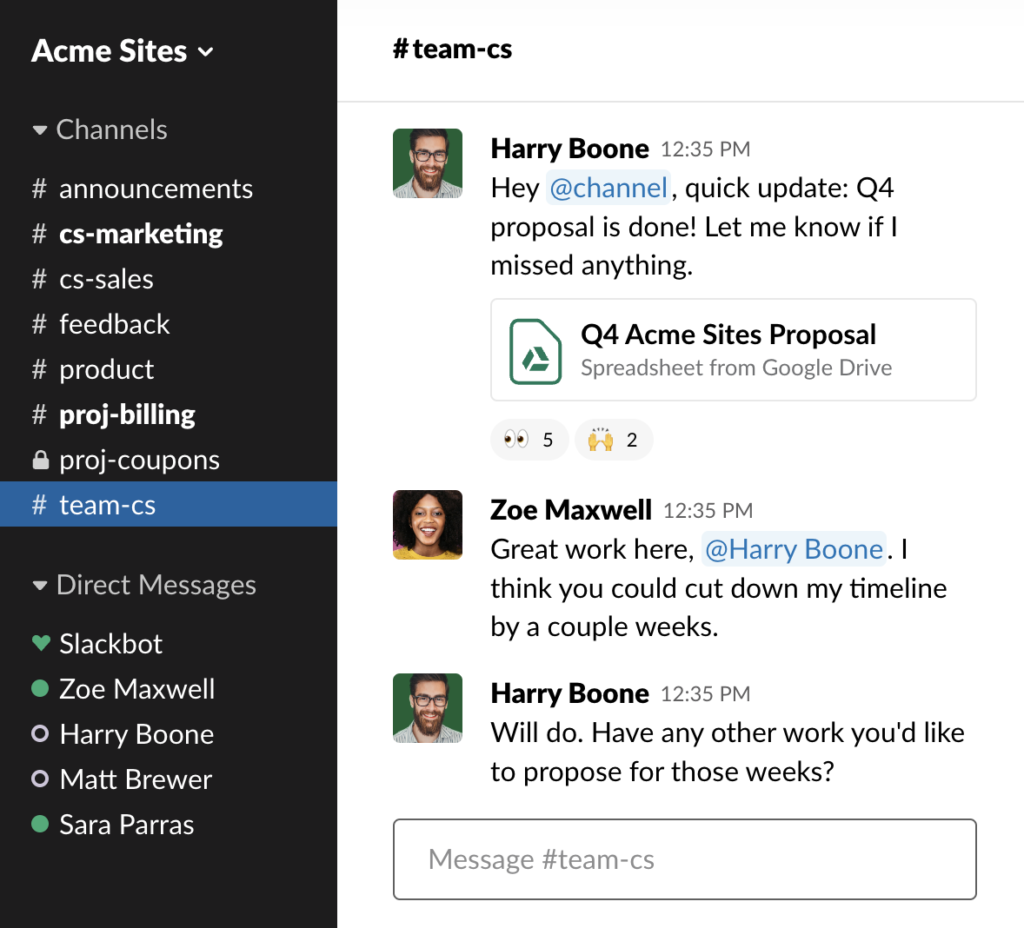Click the @Harry Boone mention
Screen dimensions: 1024x928
pyautogui.click(x=793, y=549)
